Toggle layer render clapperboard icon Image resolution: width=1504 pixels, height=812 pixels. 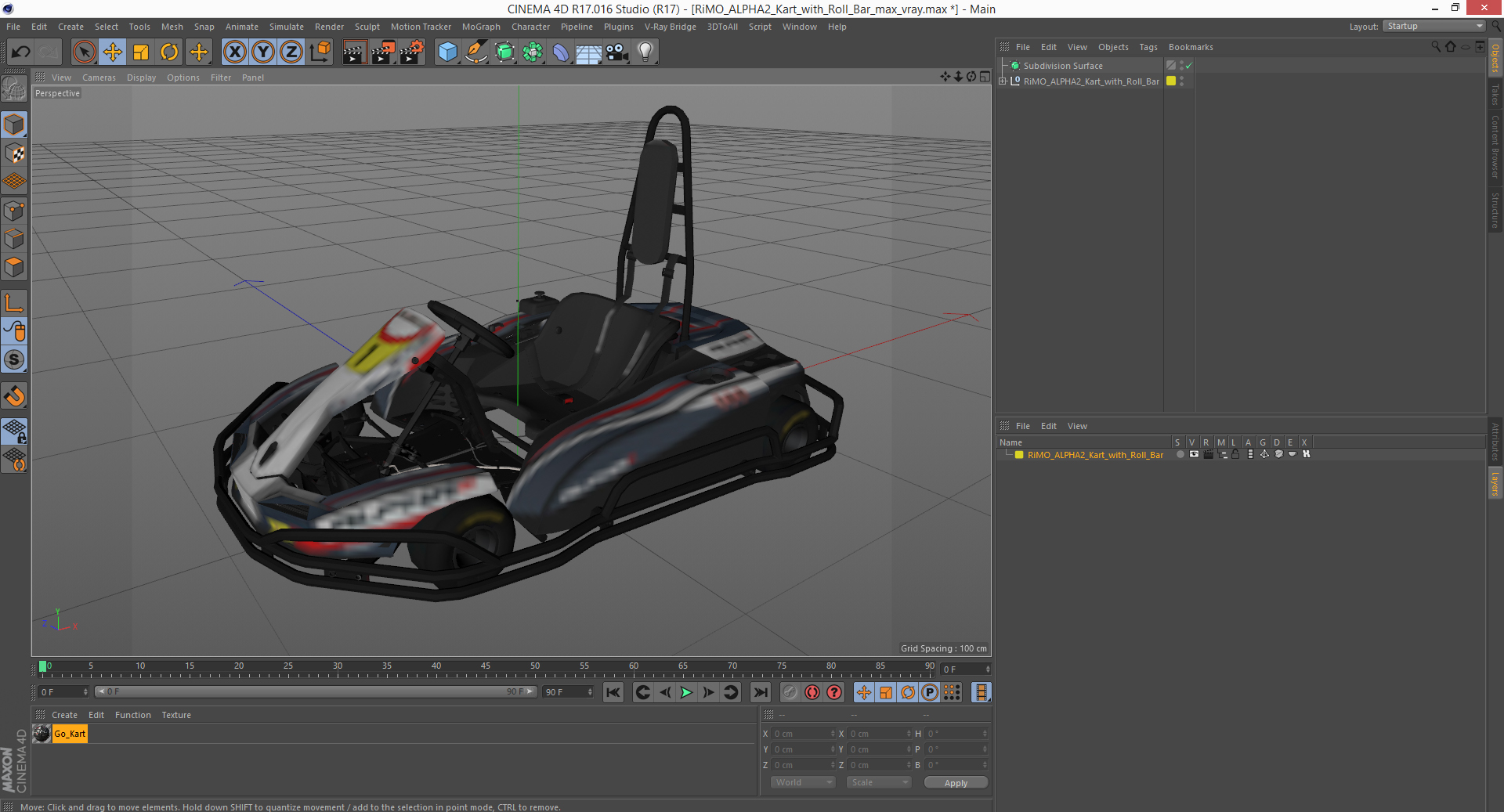1209,454
